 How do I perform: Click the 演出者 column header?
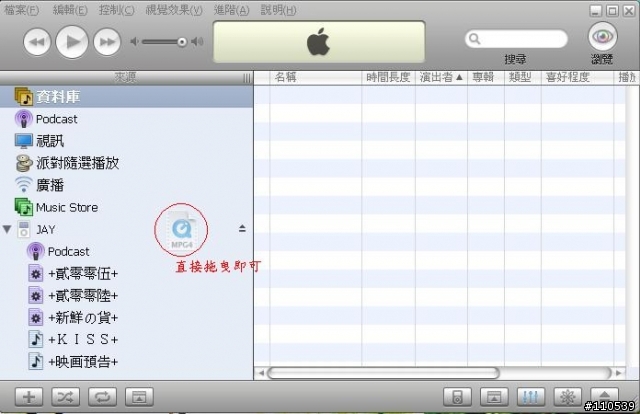(441, 77)
